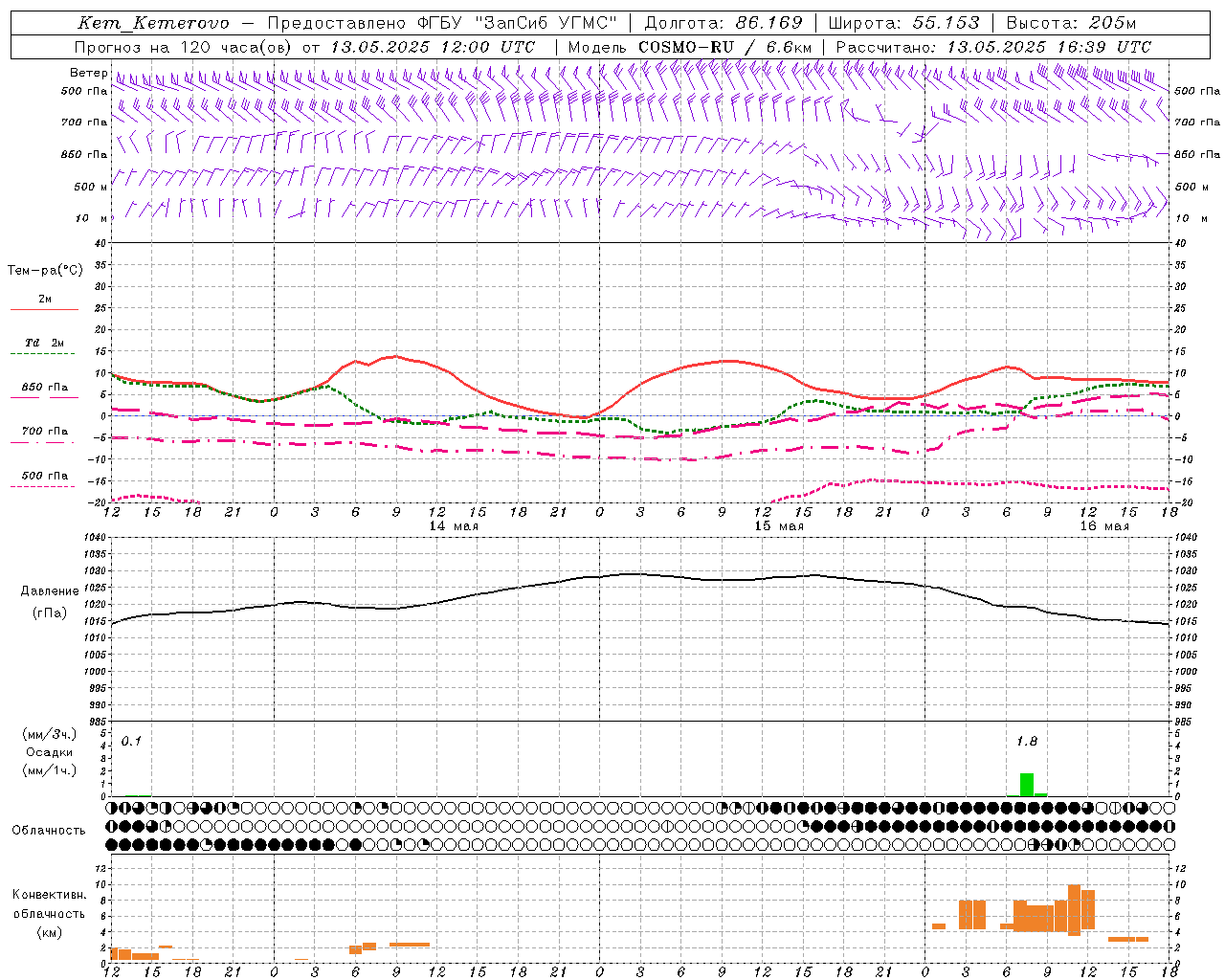Screen dimensions: 1225x980
Task: Click the 'Облачность' cloud cover label
Action: click(x=49, y=831)
